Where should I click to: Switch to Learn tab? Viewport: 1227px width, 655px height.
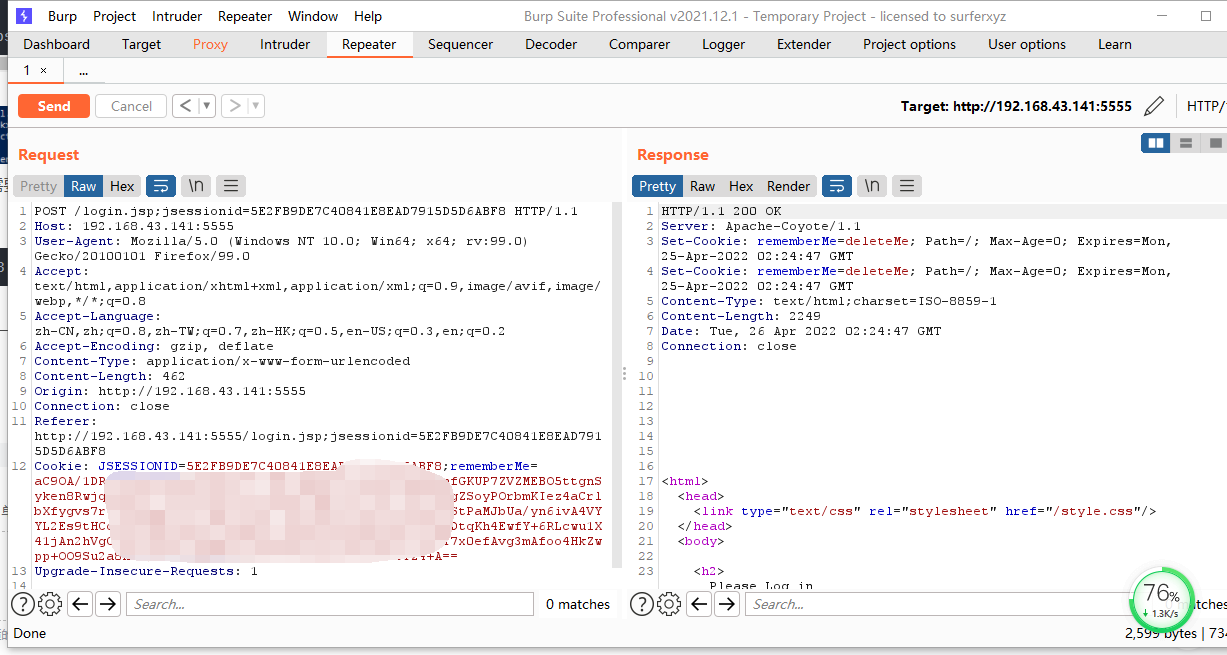[x=1115, y=44]
